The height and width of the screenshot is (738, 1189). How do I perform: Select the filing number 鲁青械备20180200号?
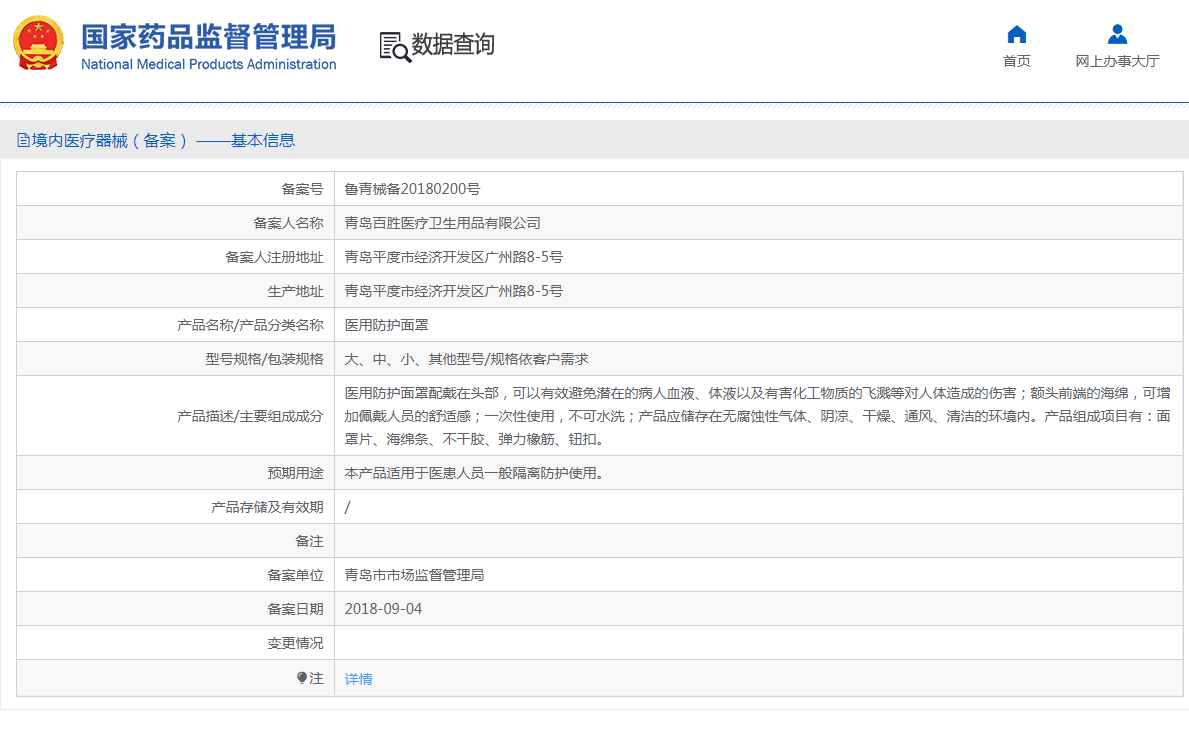coord(412,189)
